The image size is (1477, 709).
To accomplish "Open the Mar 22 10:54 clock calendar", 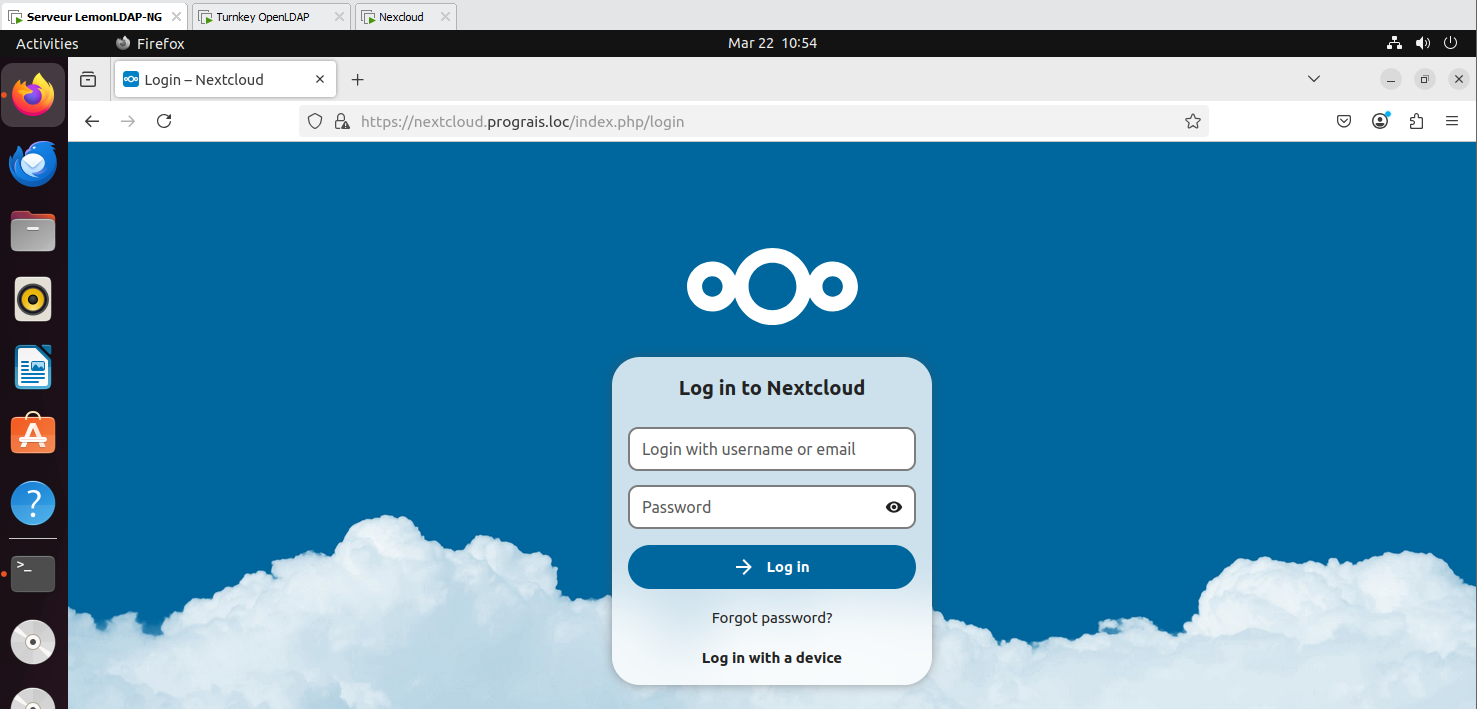I will (x=772, y=43).
